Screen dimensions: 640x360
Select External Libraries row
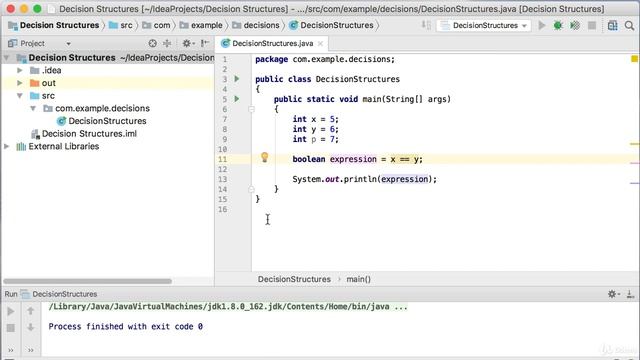[107, 147]
